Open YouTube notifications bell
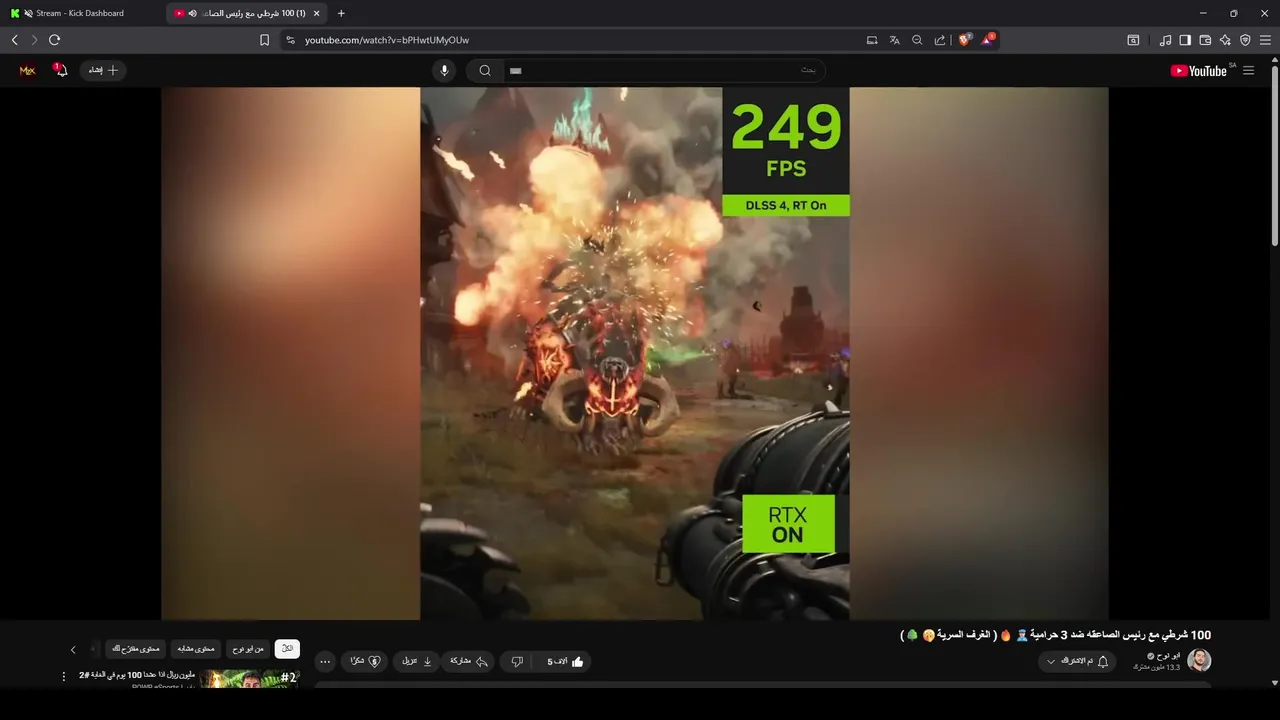Screen dimensions: 1280x720 tap(60, 70)
